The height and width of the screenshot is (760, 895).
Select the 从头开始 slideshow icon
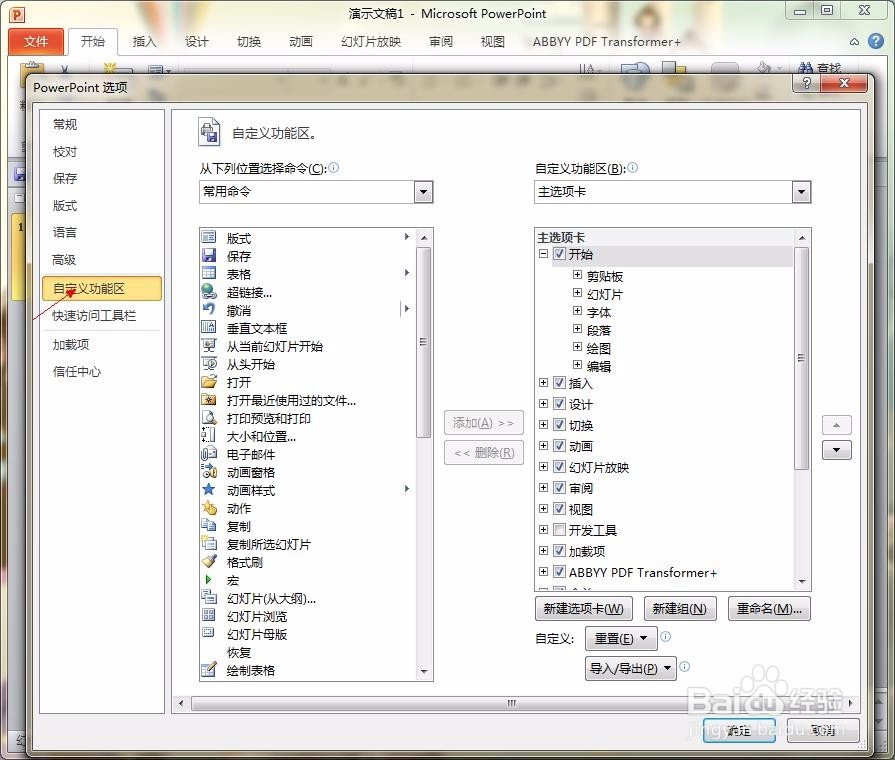[209, 363]
